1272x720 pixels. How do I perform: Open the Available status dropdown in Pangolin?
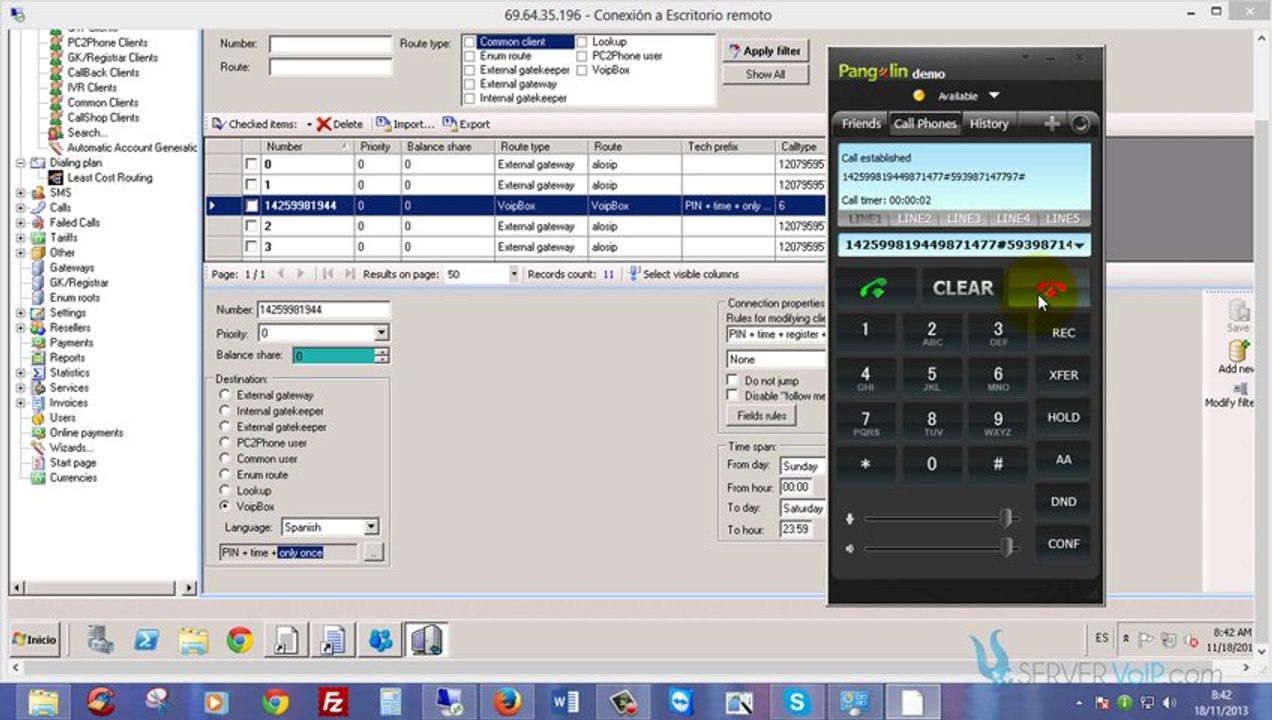(x=994, y=96)
